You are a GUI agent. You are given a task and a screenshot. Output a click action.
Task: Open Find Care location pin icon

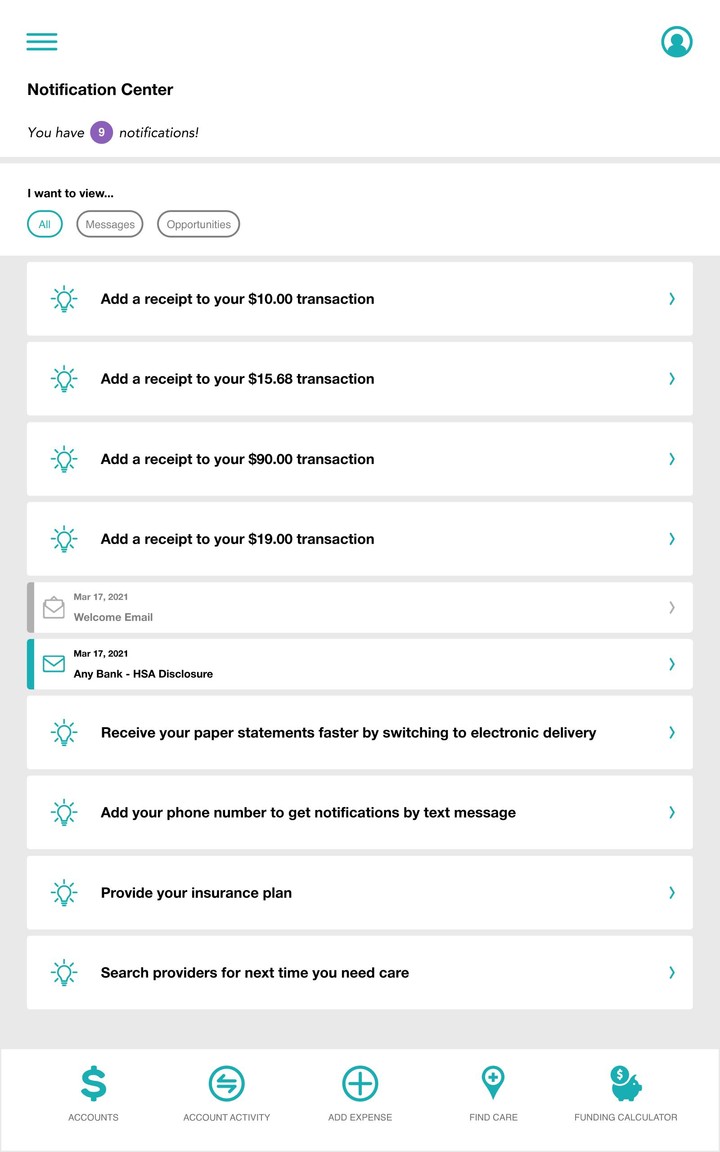tap(493, 1083)
